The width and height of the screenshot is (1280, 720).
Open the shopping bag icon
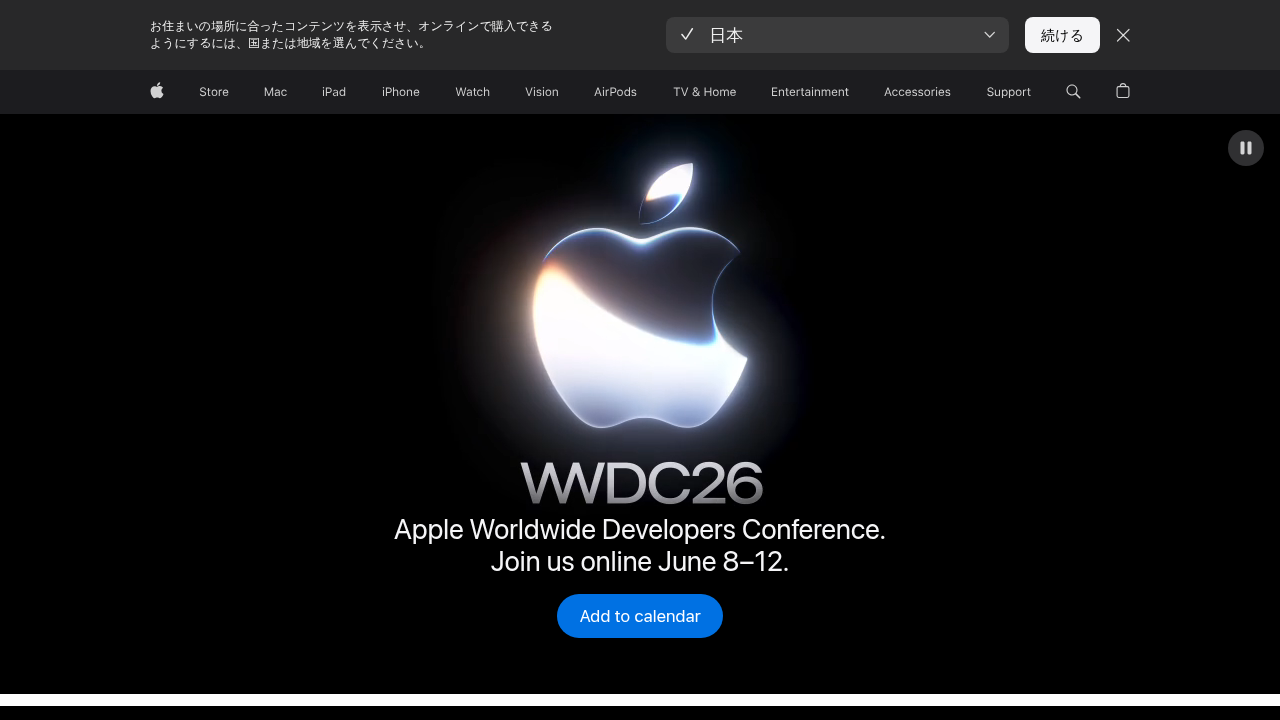coord(1123,91)
